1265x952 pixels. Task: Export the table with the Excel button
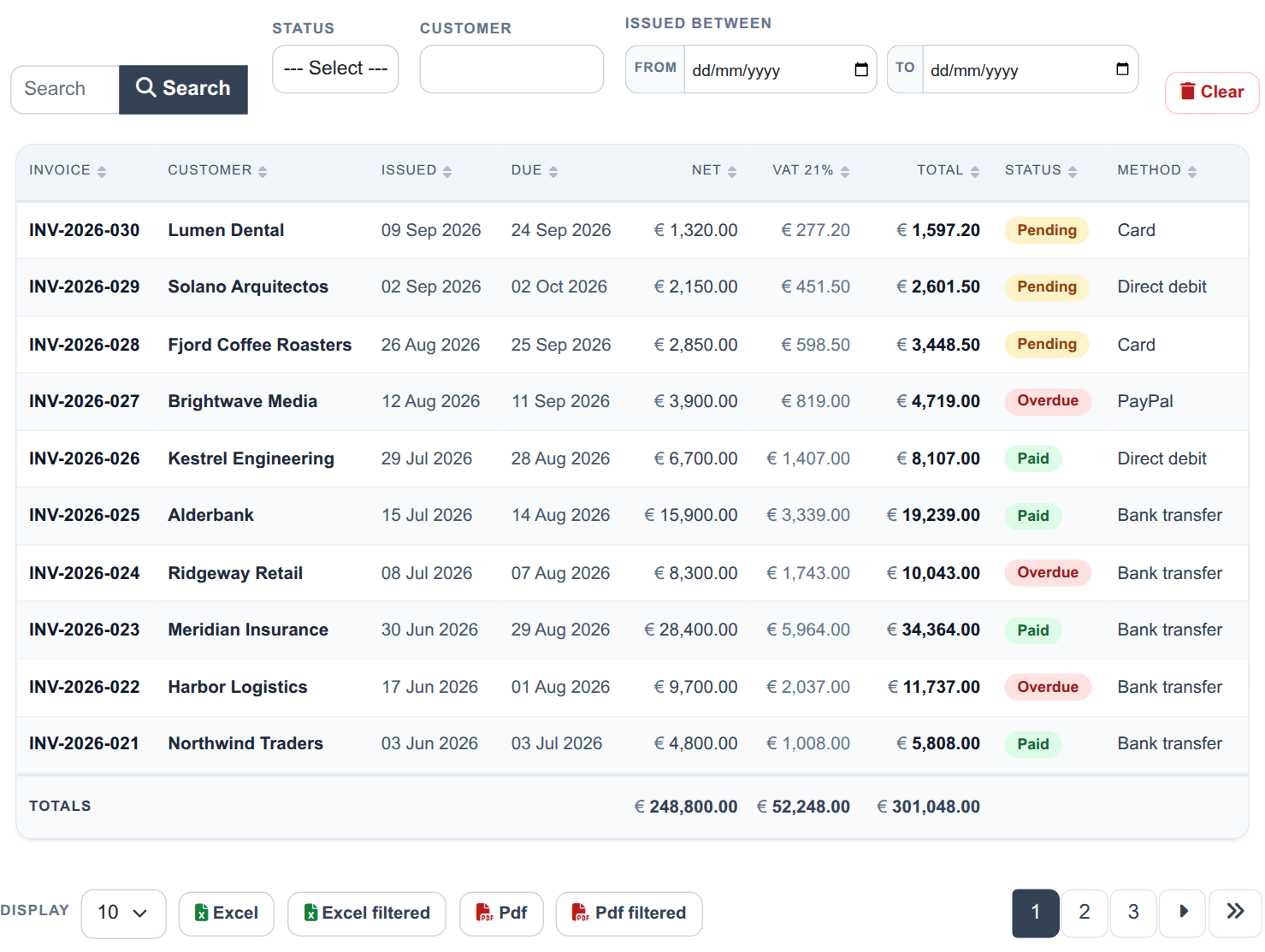(226, 914)
